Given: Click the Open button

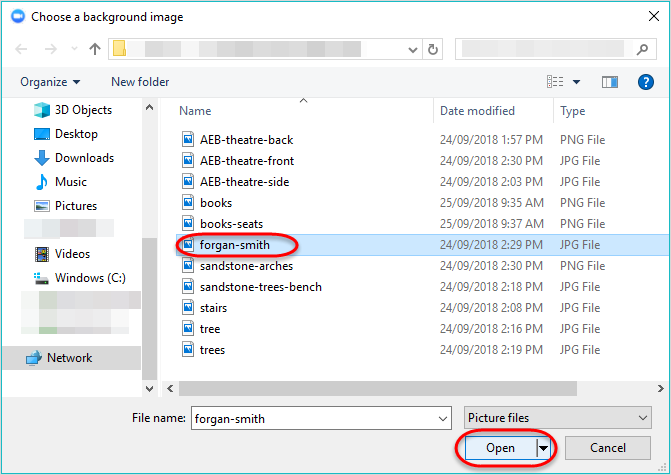Looking at the screenshot, I should click(x=500, y=448).
